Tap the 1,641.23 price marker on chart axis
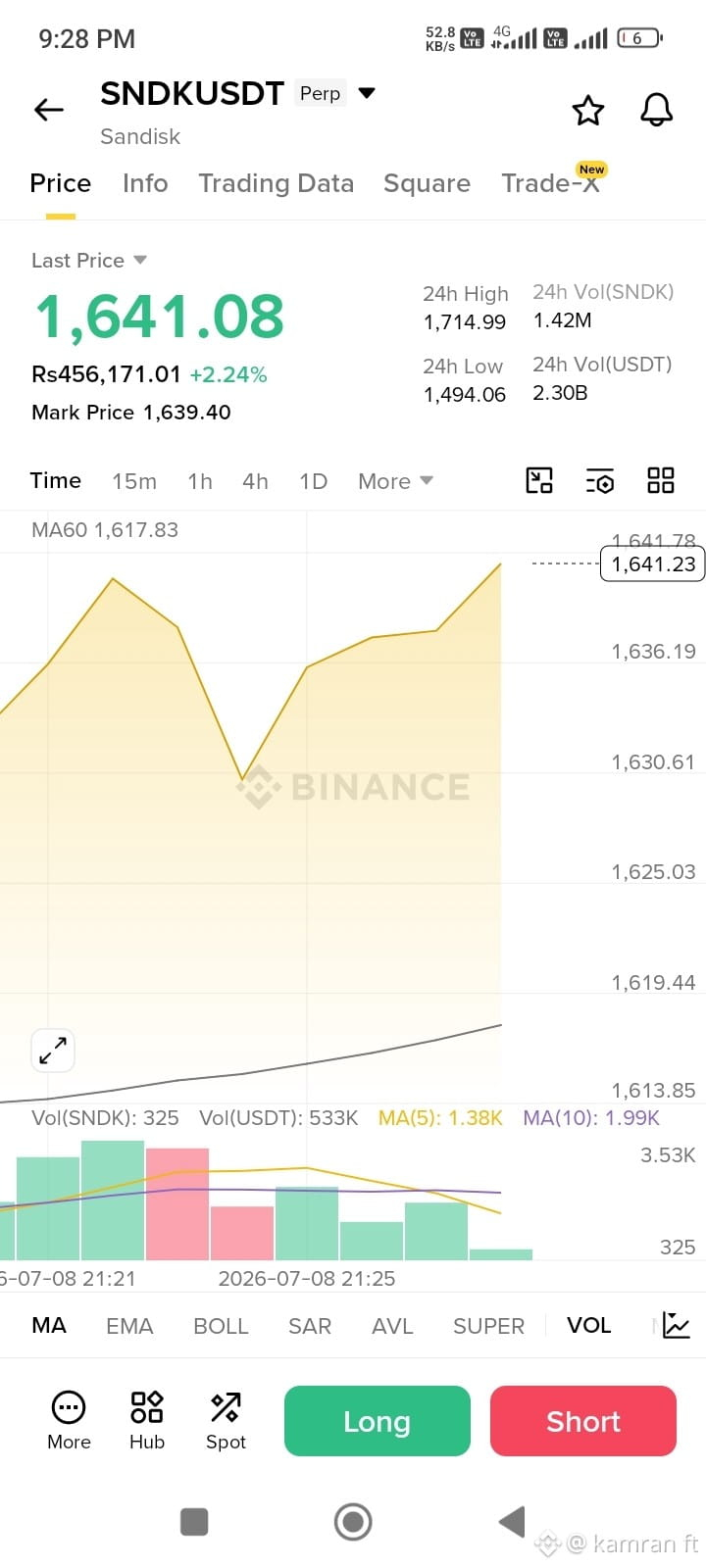Screen dimensions: 706x1568 click(653, 564)
